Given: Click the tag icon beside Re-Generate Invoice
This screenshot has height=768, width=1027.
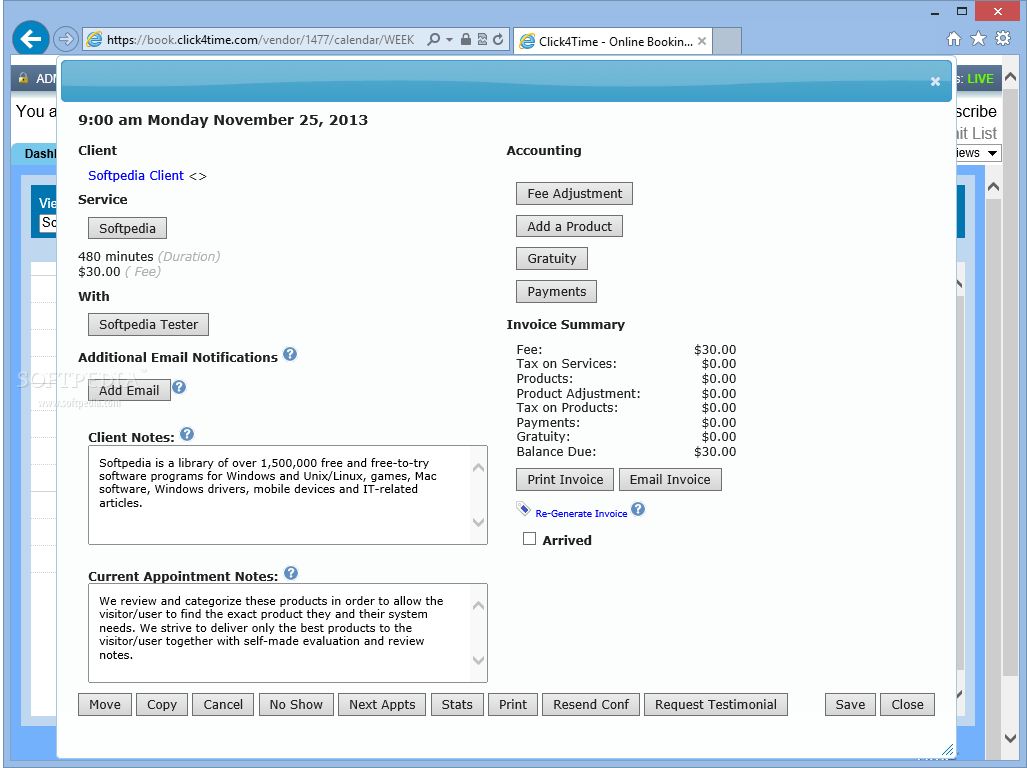Looking at the screenshot, I should (x=523, y=509).
